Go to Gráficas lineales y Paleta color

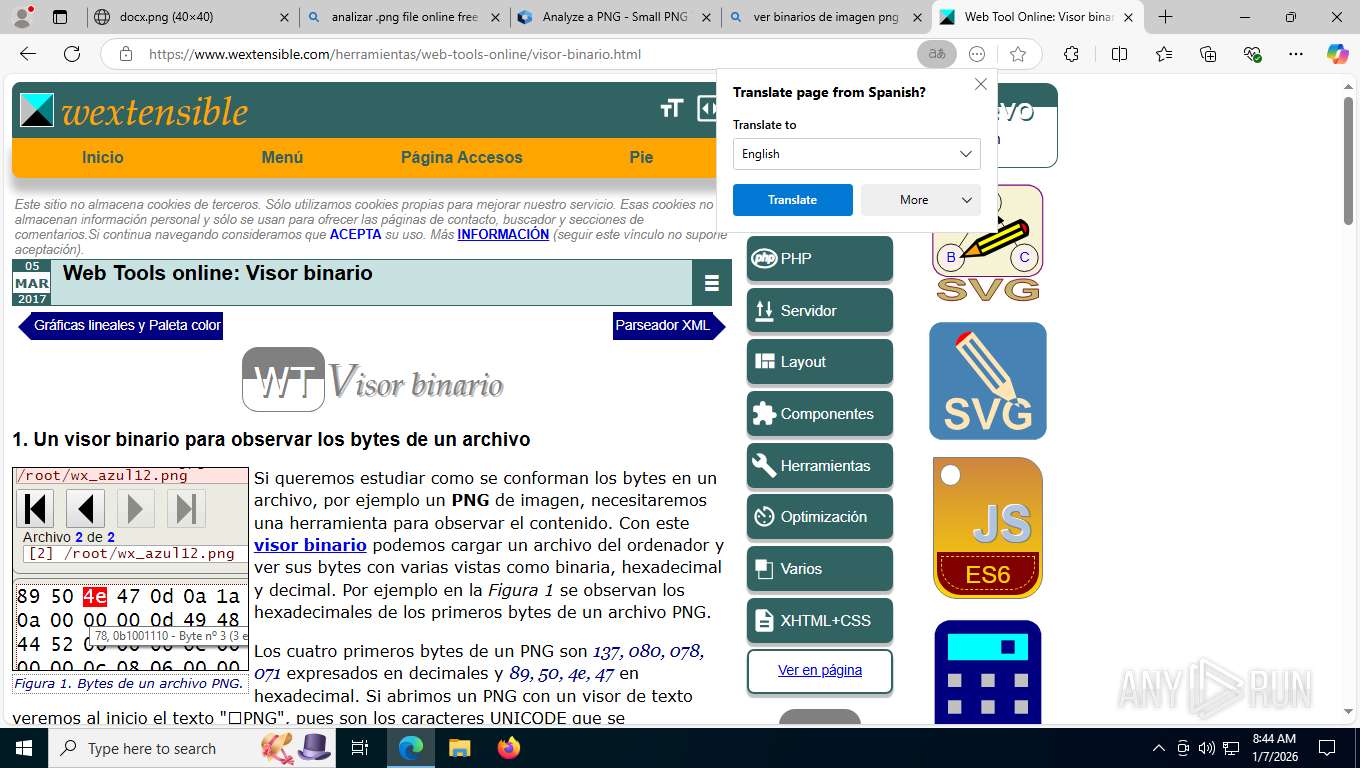point(121,325)
